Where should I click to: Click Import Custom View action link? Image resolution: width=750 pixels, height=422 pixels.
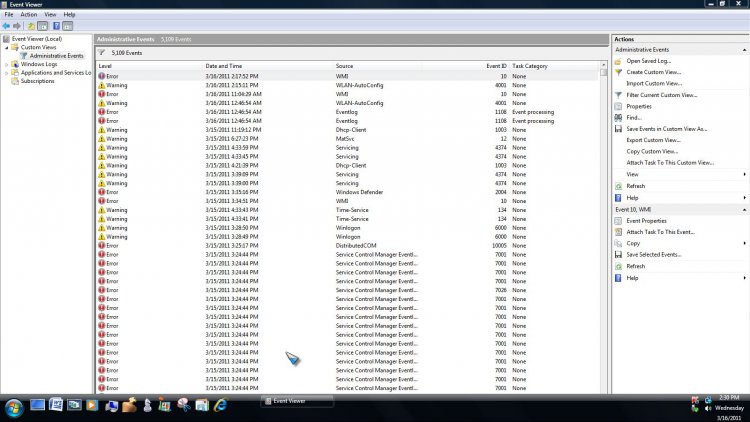pyautogui.click(x=654, y=84)
